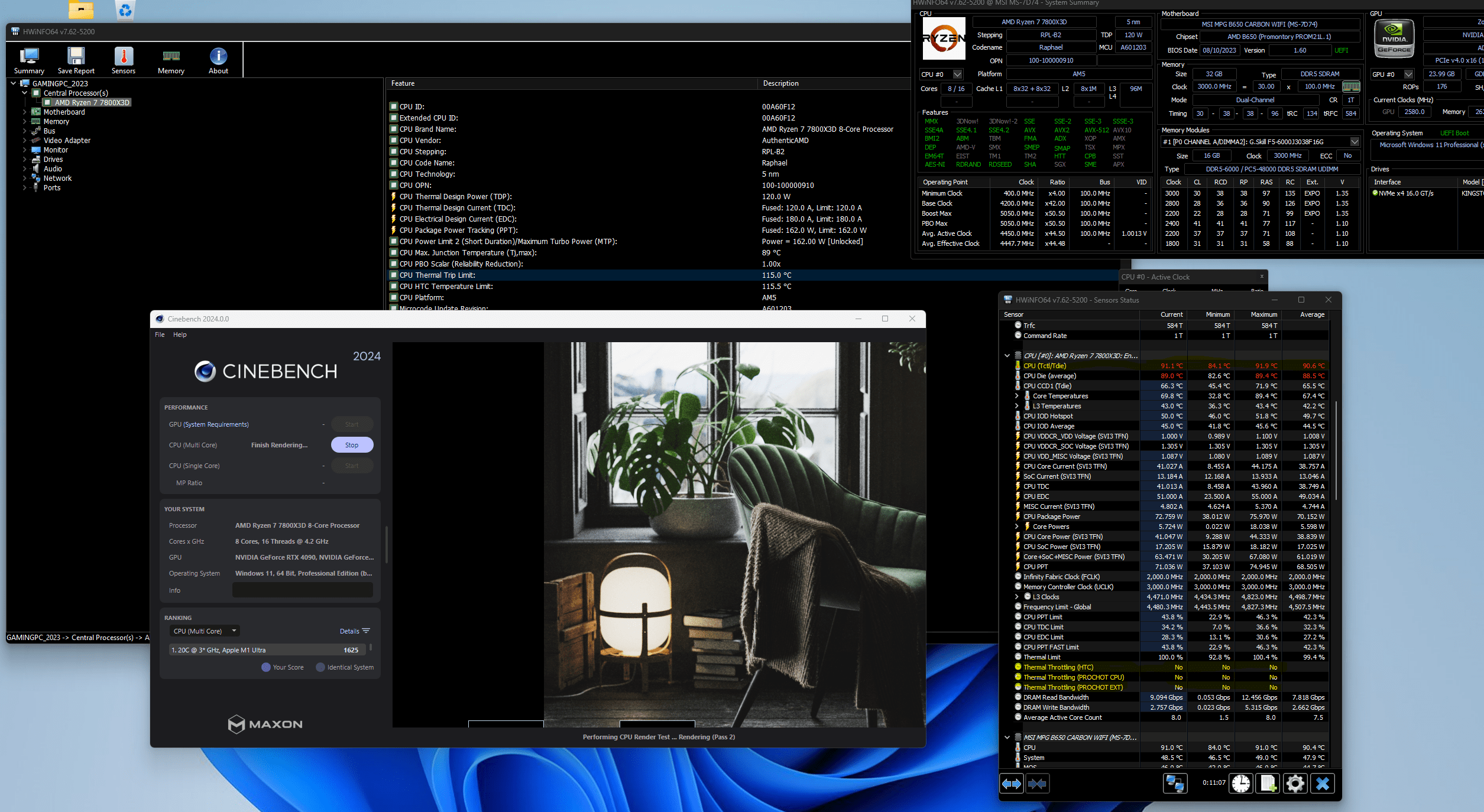This screenshot has height=812, width=1484.
Task: Reset sensor values with the clock icon
Action: click(1241, 784)
